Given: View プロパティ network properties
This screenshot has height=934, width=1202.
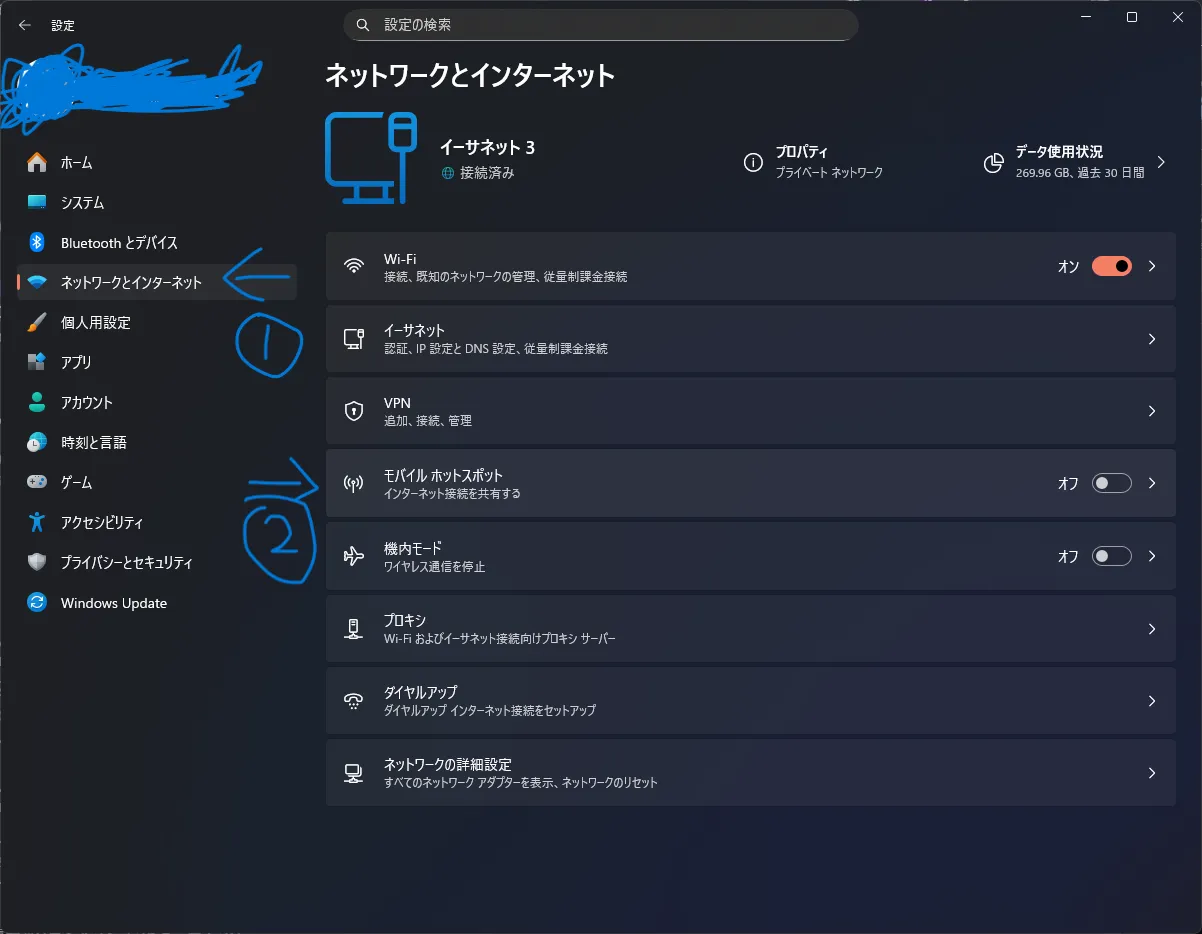Looking at the screenshot, I should click(x=815, y=162).
